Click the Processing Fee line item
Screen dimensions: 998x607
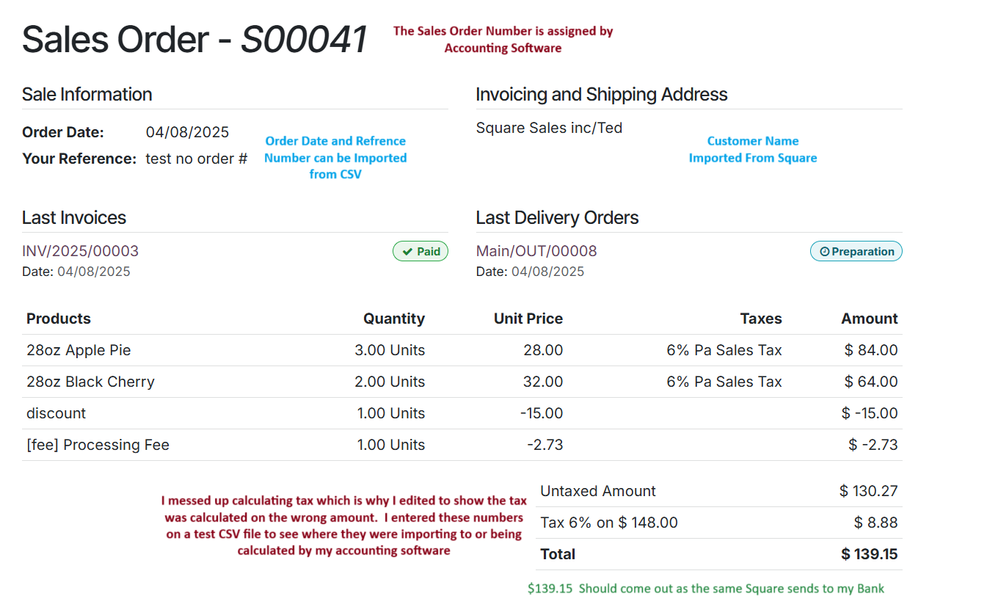[x=98, y=445]
